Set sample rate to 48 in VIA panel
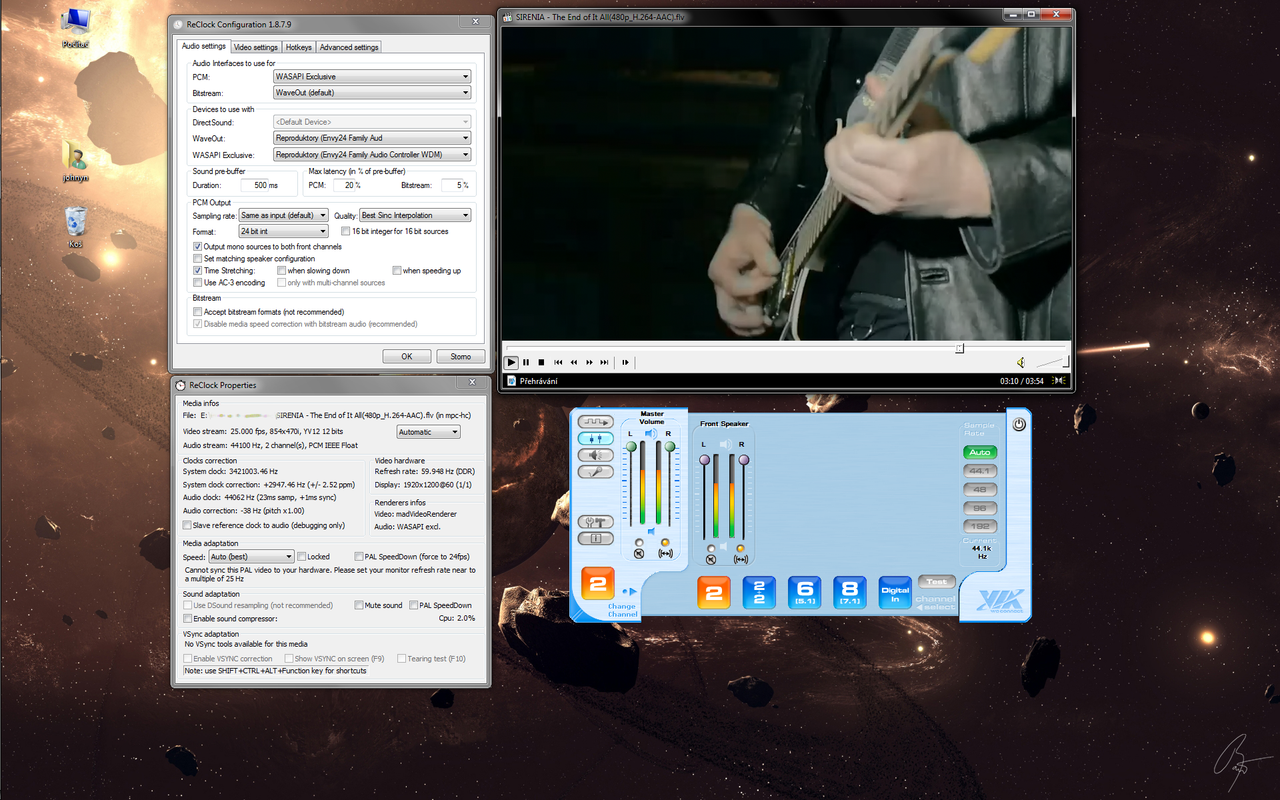1280x800 pixels. pos(979,489)
